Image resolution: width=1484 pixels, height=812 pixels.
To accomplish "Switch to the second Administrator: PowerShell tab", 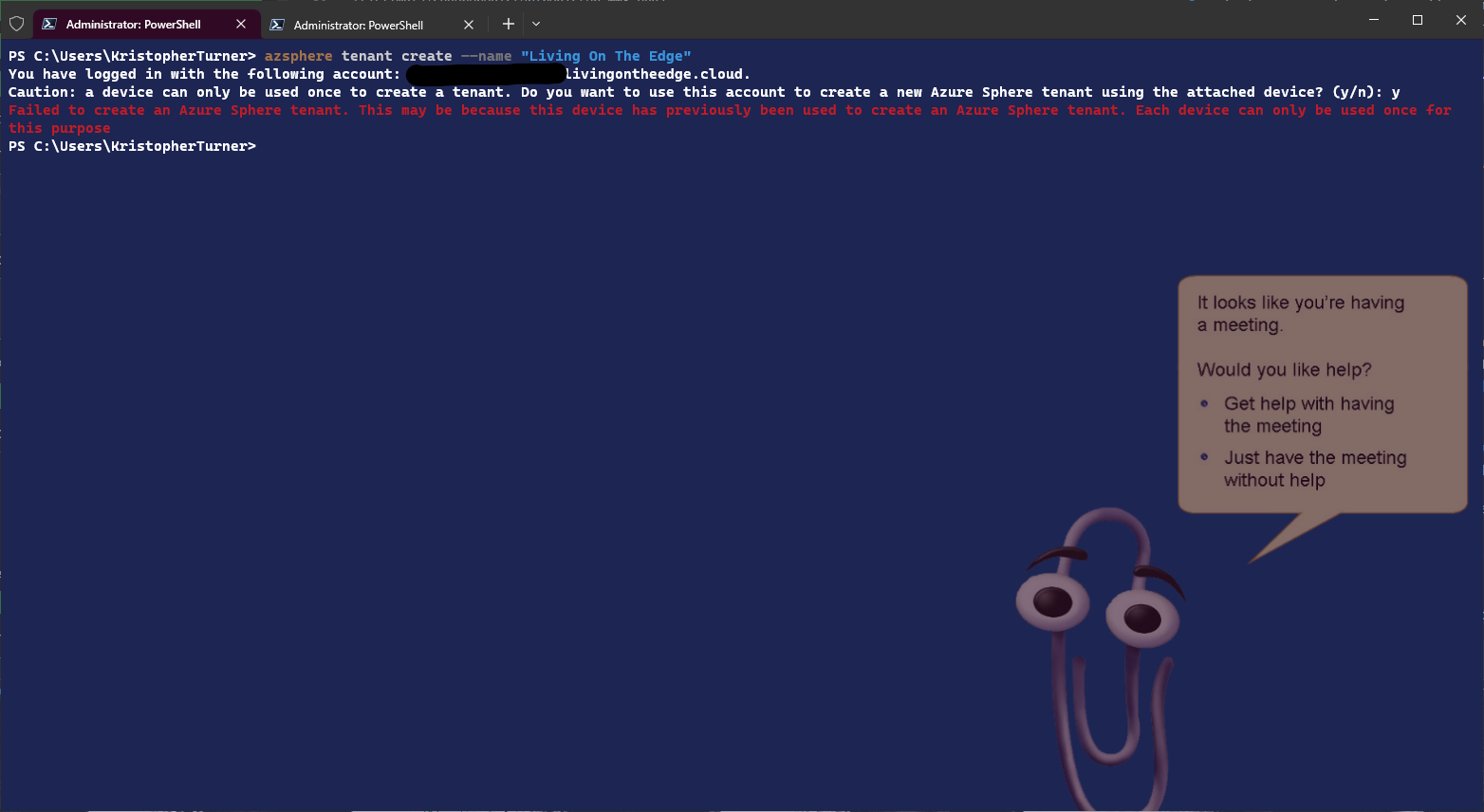I will click(358, 25).
